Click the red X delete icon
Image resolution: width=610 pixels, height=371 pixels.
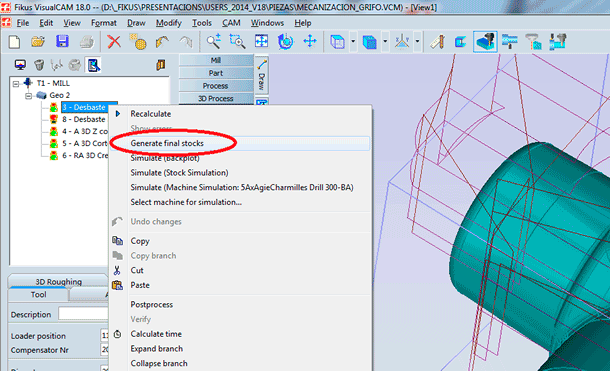click(x=114, y=42)
